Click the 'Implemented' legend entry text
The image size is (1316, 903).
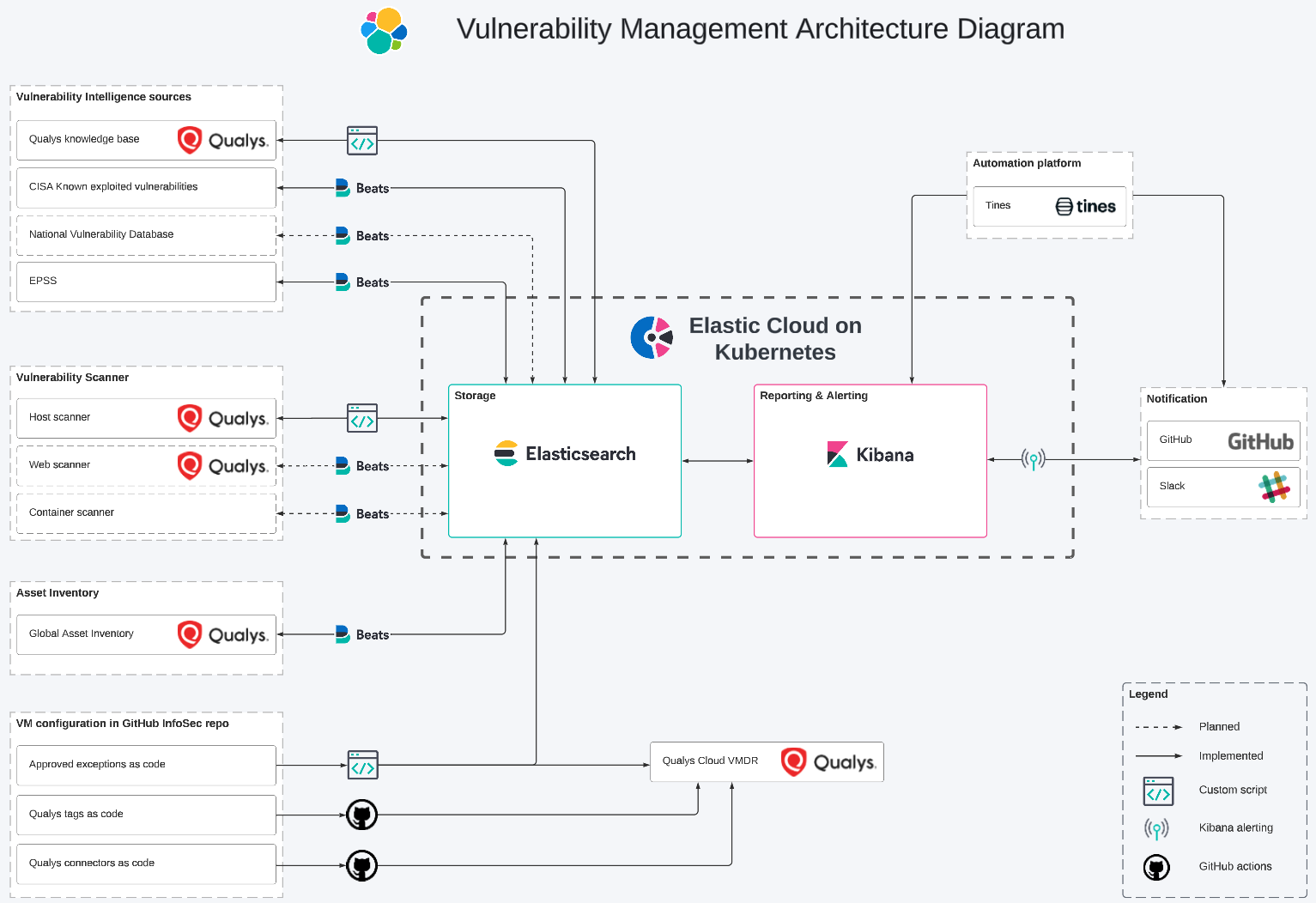[x=1231, y=756]
